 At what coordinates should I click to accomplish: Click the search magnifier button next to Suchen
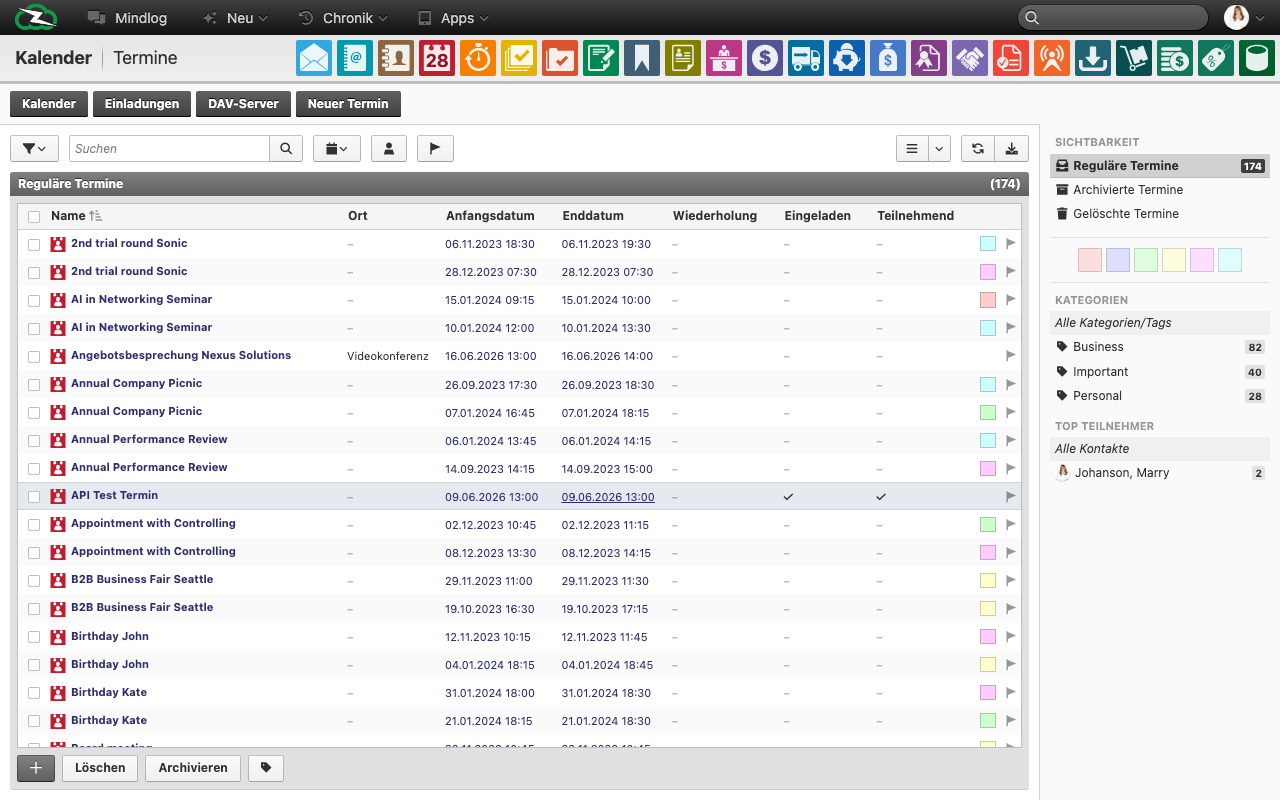pos(286,148)
